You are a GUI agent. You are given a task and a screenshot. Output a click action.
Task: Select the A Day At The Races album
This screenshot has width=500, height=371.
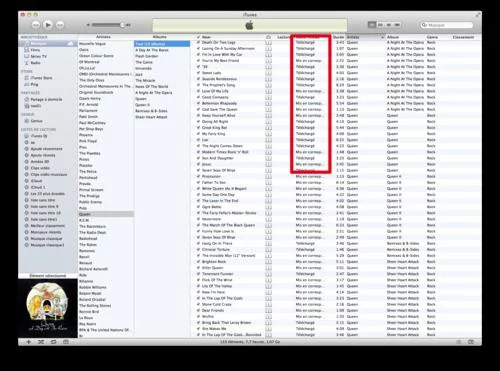(152, 50)
